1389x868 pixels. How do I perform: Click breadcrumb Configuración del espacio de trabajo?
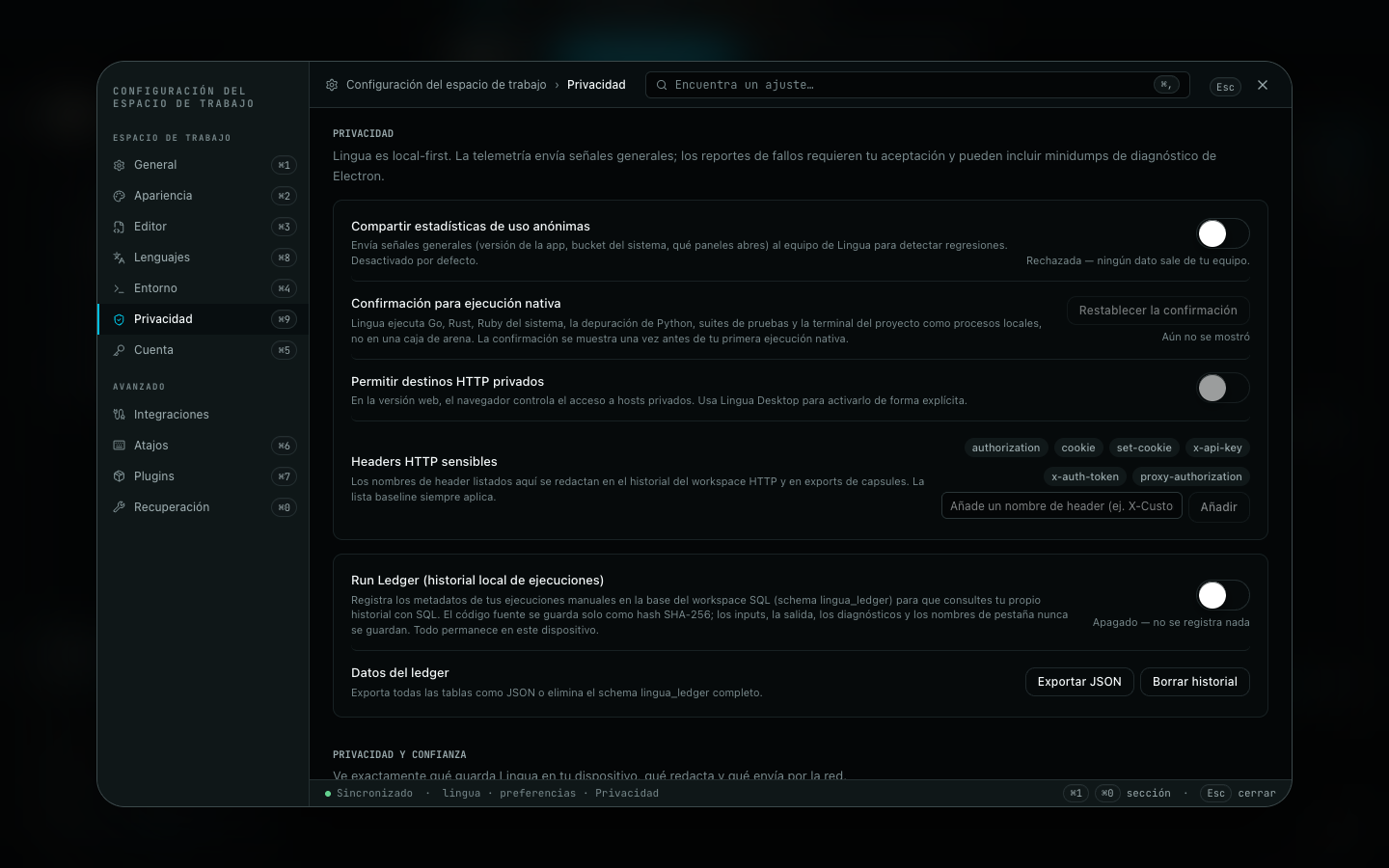[447, 85]
